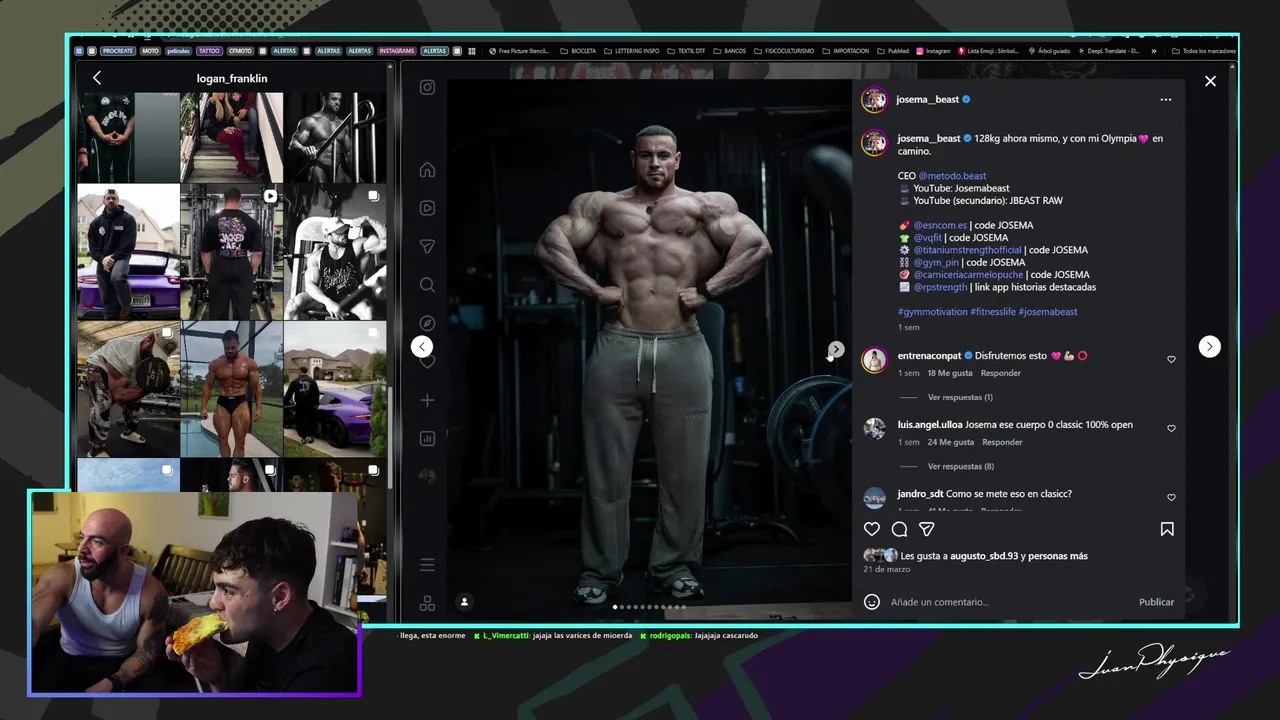The width and height of the screenshot is (1280, 720).
Task: Open josema__beast avatar in post header
Action: [875, 99]
